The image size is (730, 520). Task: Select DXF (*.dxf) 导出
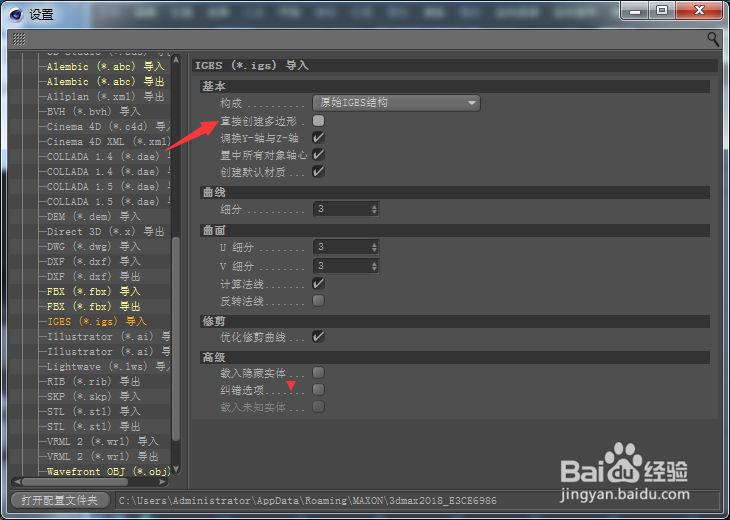(x=94, y=277)
